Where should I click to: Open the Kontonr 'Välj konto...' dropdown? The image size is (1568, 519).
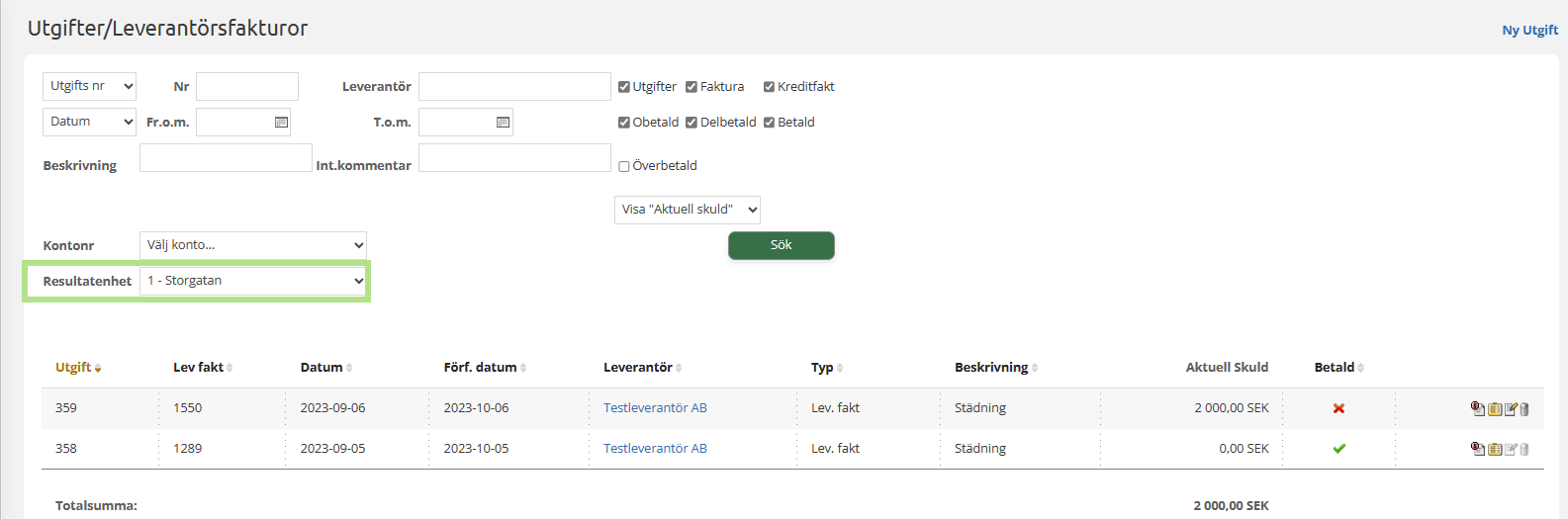tap(253, 245)
